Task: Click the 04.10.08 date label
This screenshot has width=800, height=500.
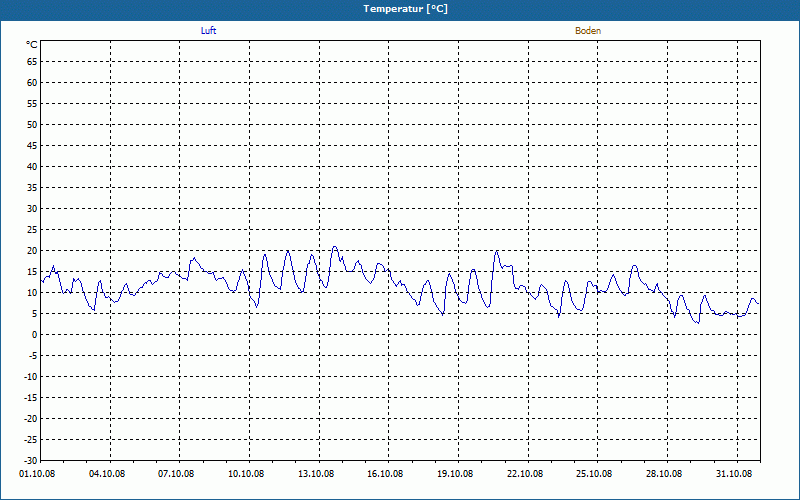Action: 107,473
